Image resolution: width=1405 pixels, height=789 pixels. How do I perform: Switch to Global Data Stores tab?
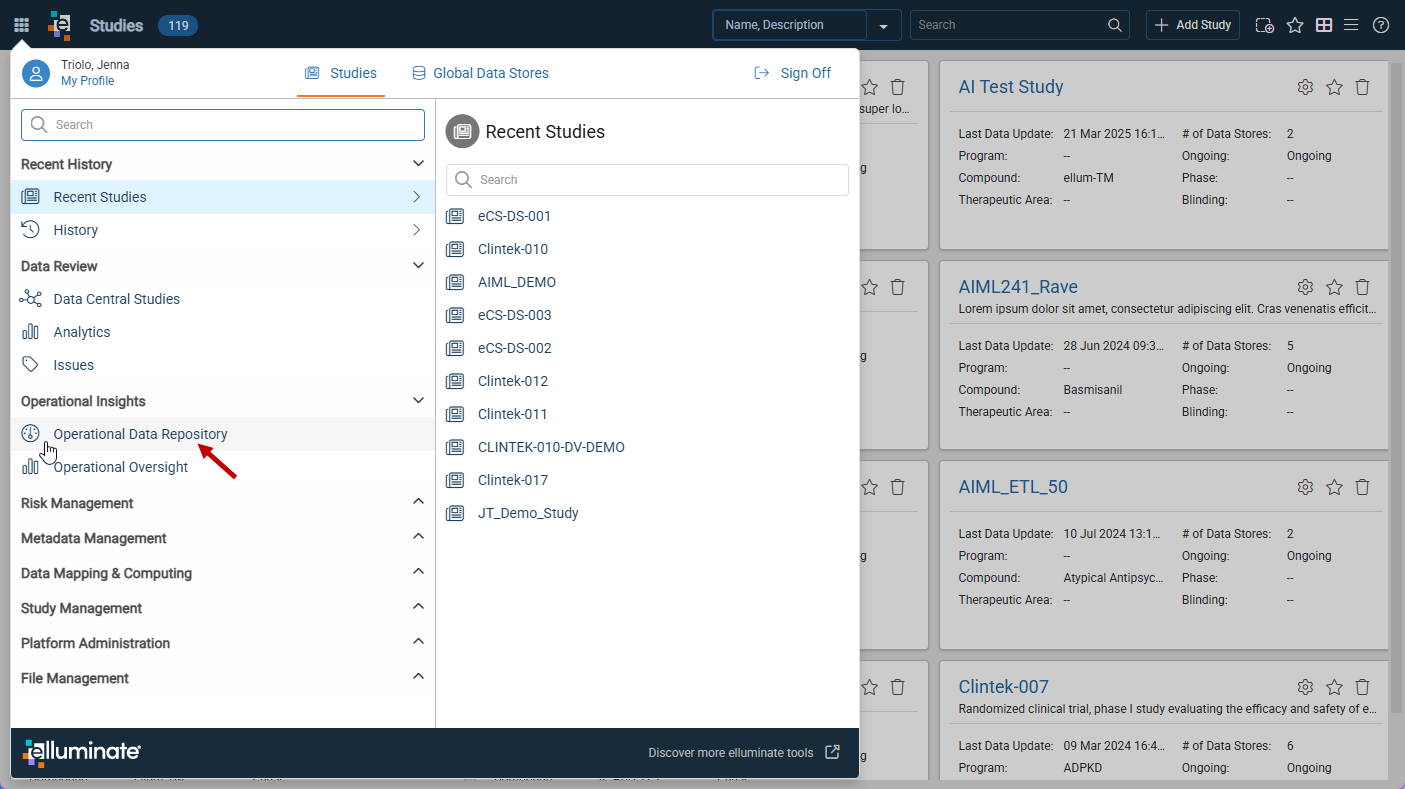click(480, 73)
